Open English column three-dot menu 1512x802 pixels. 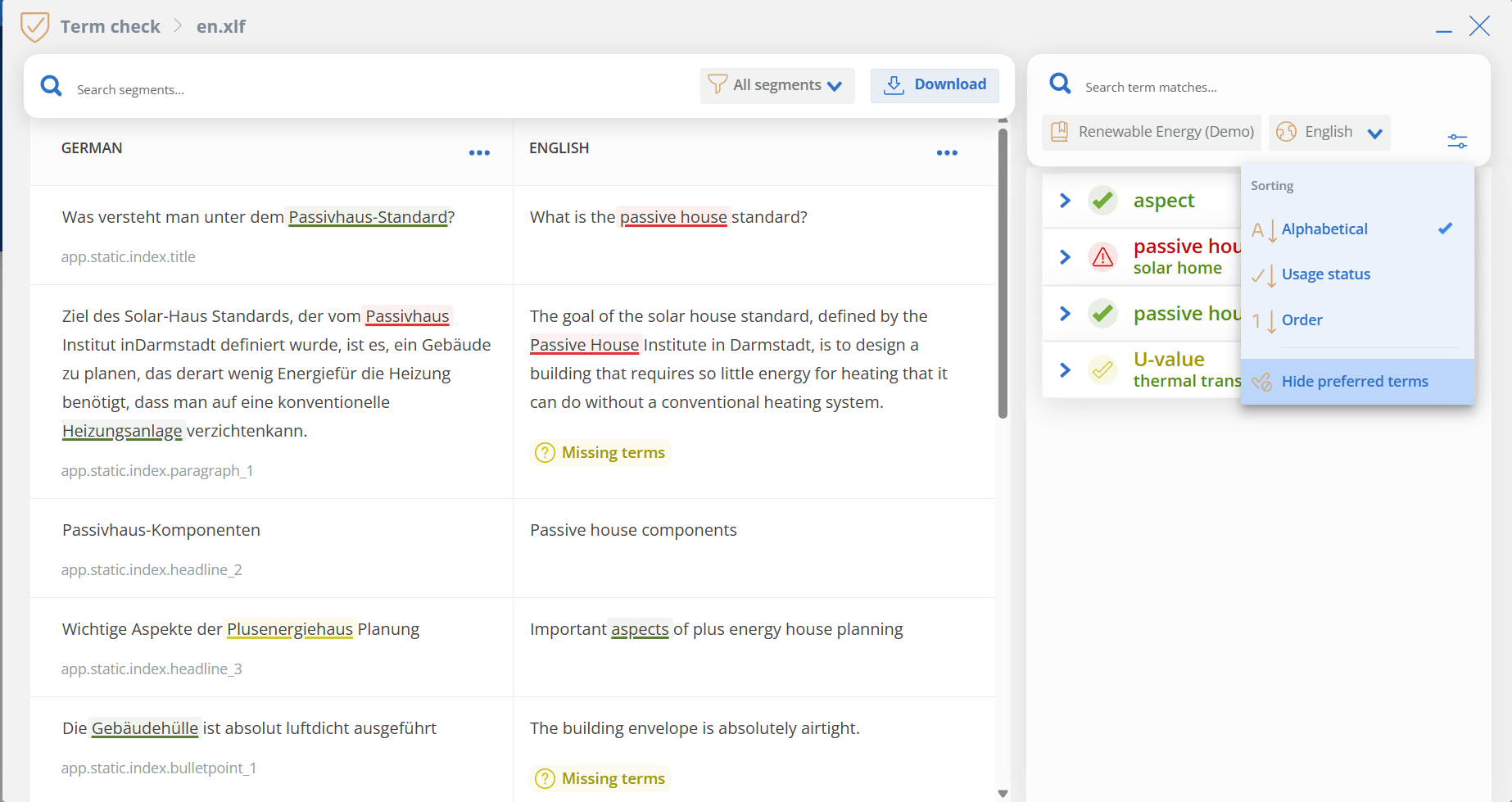pos(947,153)
